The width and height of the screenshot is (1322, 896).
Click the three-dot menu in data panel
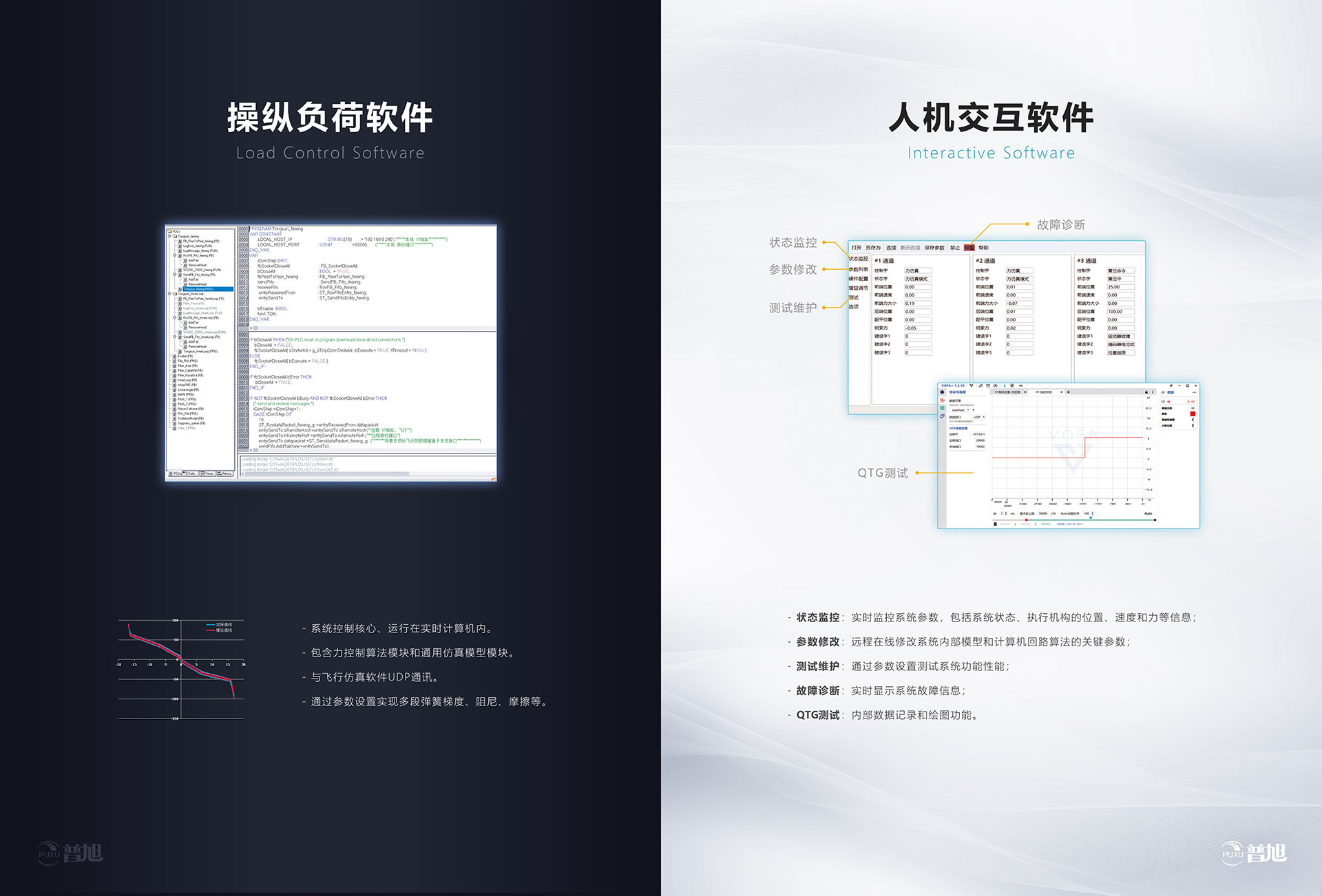[x=1194, y=392]
